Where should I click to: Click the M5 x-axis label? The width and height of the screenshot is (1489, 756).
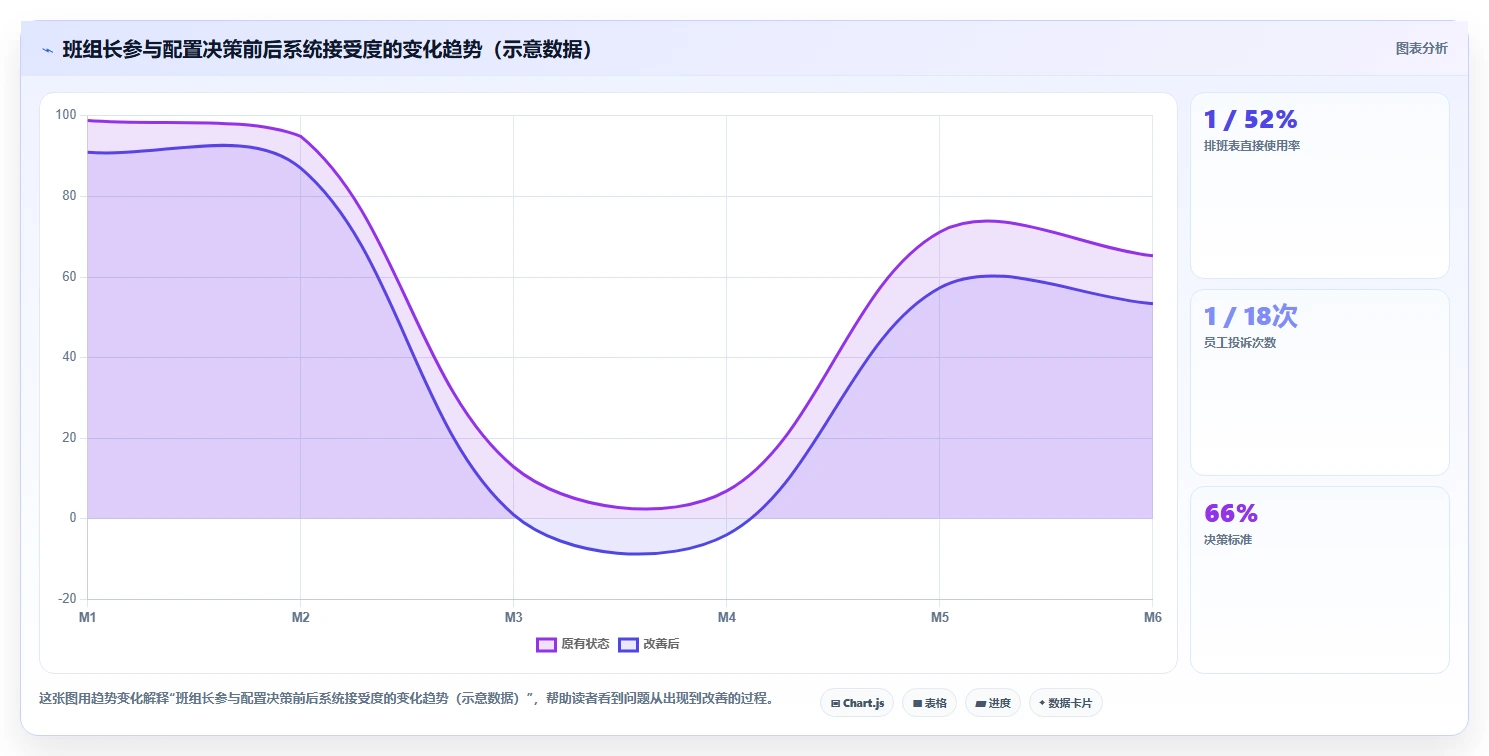coord(940,617)
